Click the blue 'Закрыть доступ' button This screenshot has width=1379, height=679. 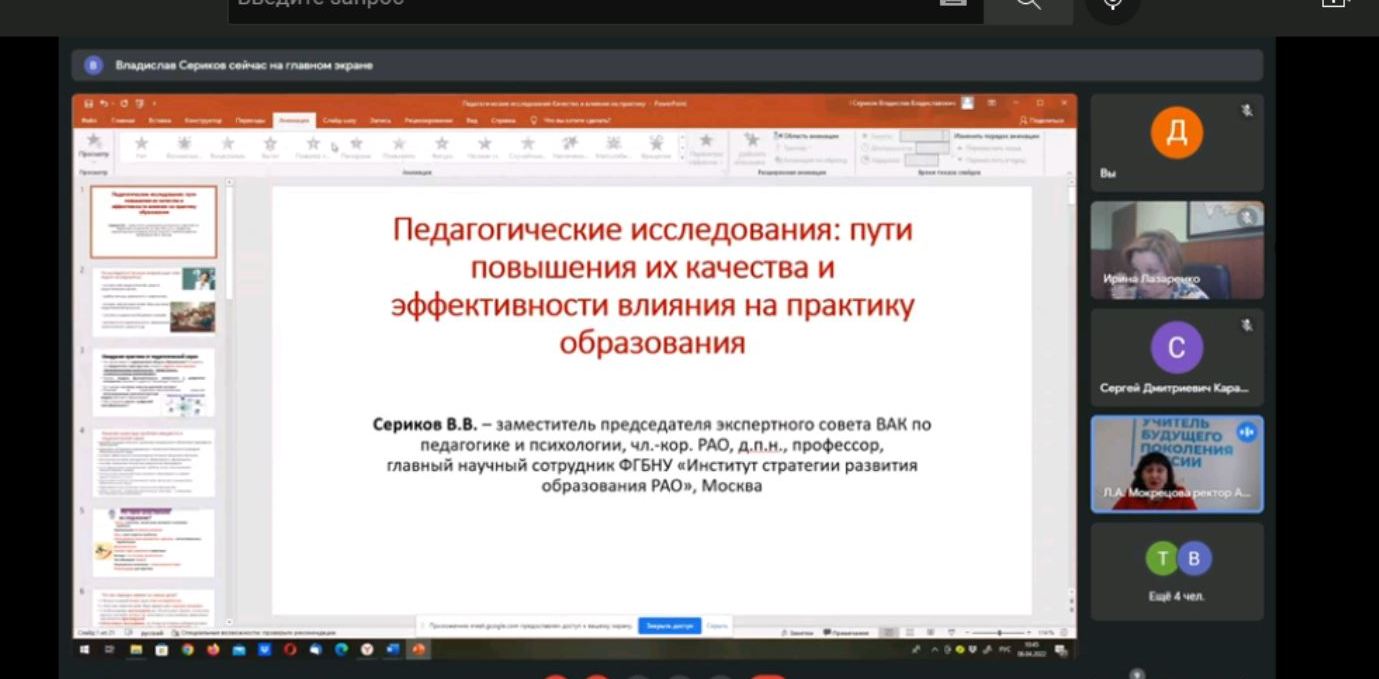pyautogui.click(x=669, y=626)
